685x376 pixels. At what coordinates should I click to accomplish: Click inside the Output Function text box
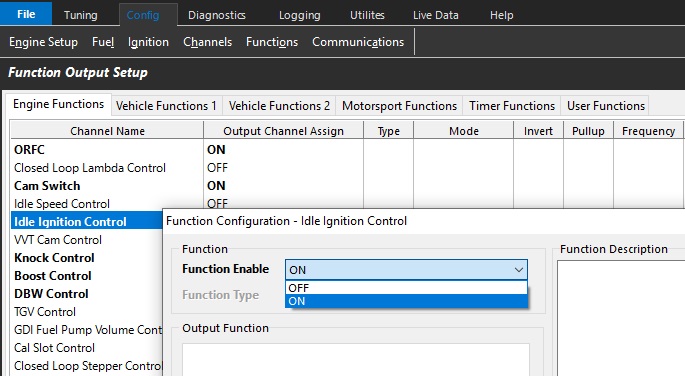(356, 359)
